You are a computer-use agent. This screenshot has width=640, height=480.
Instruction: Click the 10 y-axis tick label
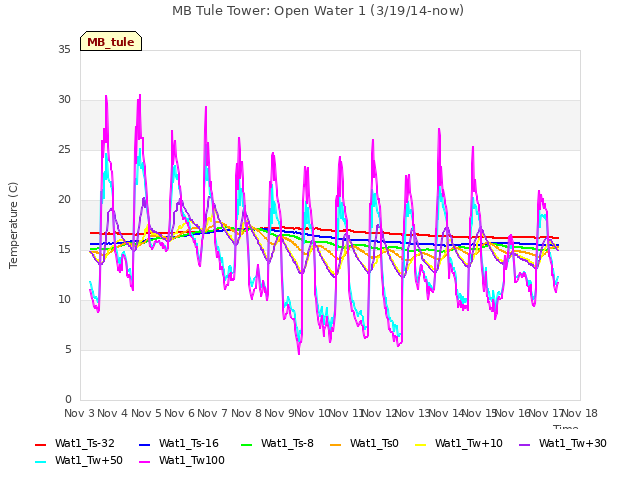(x=64, y=300)
